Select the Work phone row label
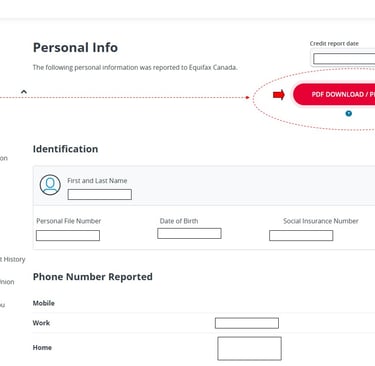 (x=41, y=323)
